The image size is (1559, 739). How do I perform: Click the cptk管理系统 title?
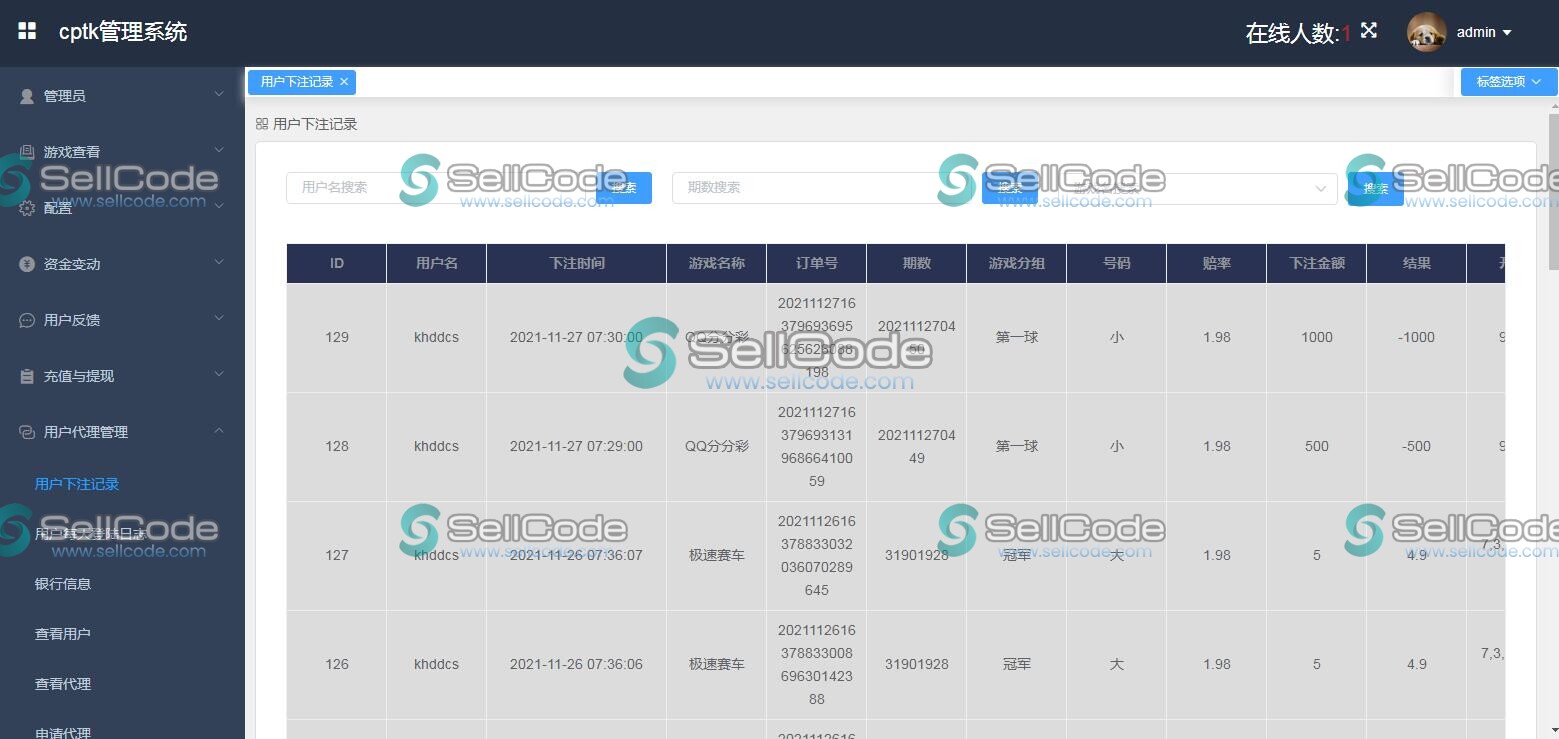pos(123,32)
